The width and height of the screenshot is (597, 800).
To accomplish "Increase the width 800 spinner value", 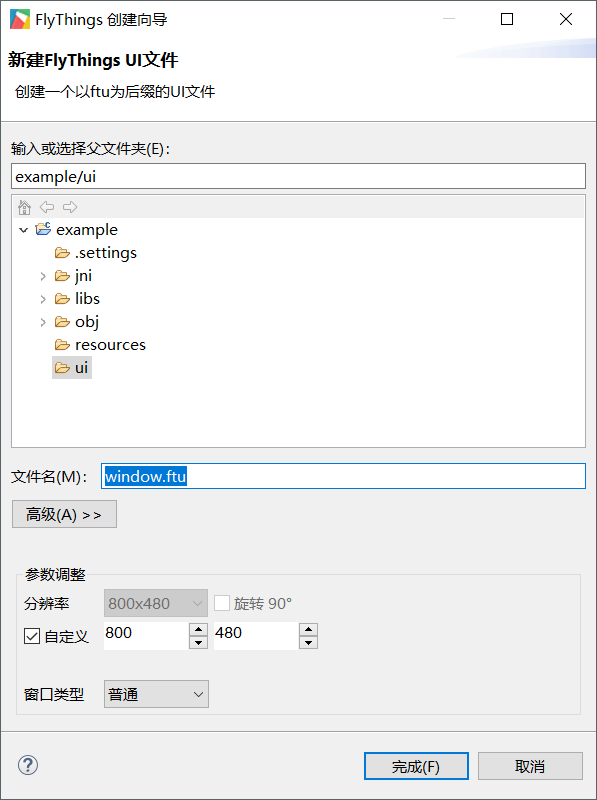I will coord(198,630).
